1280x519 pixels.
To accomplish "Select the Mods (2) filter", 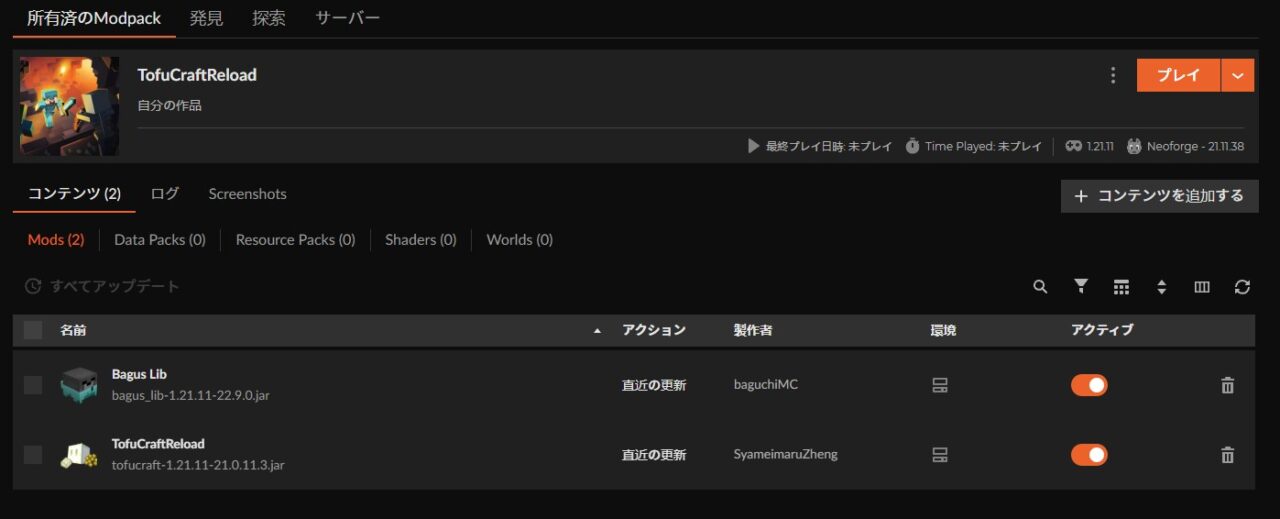I will [x=56, y=240].
